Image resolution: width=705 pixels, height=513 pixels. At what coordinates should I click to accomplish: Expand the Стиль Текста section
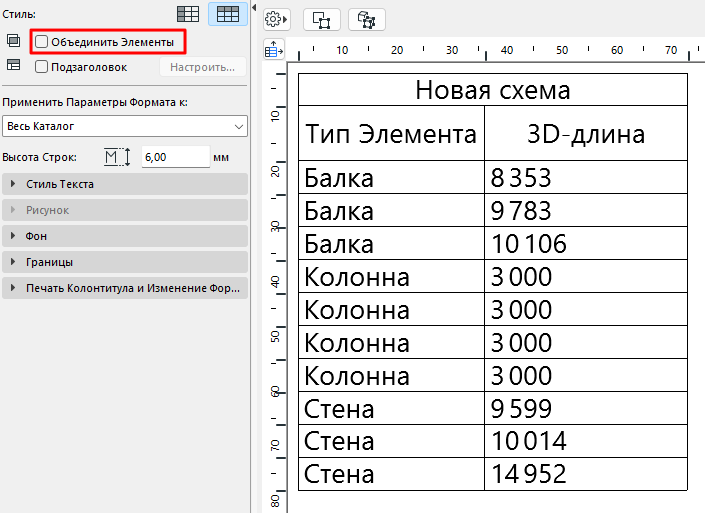(x=125, y=184)
